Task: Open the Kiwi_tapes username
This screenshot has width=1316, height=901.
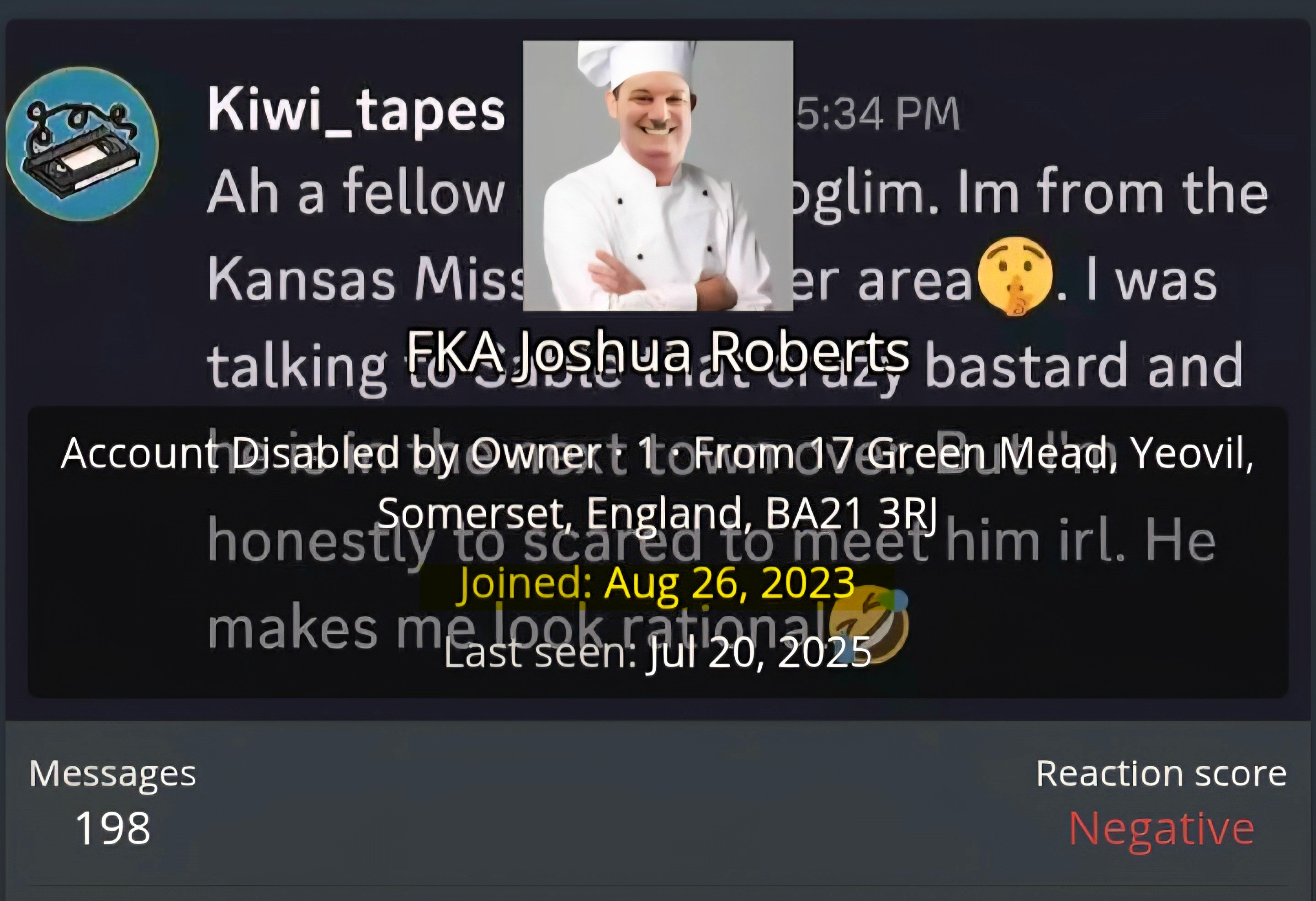Action: click(x=356, y=111)
